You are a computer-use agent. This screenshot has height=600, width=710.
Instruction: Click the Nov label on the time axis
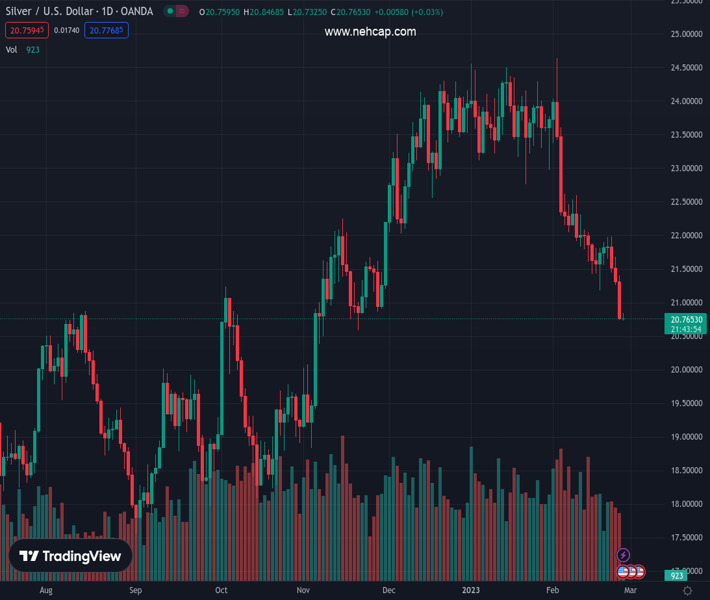coord(303,590)
